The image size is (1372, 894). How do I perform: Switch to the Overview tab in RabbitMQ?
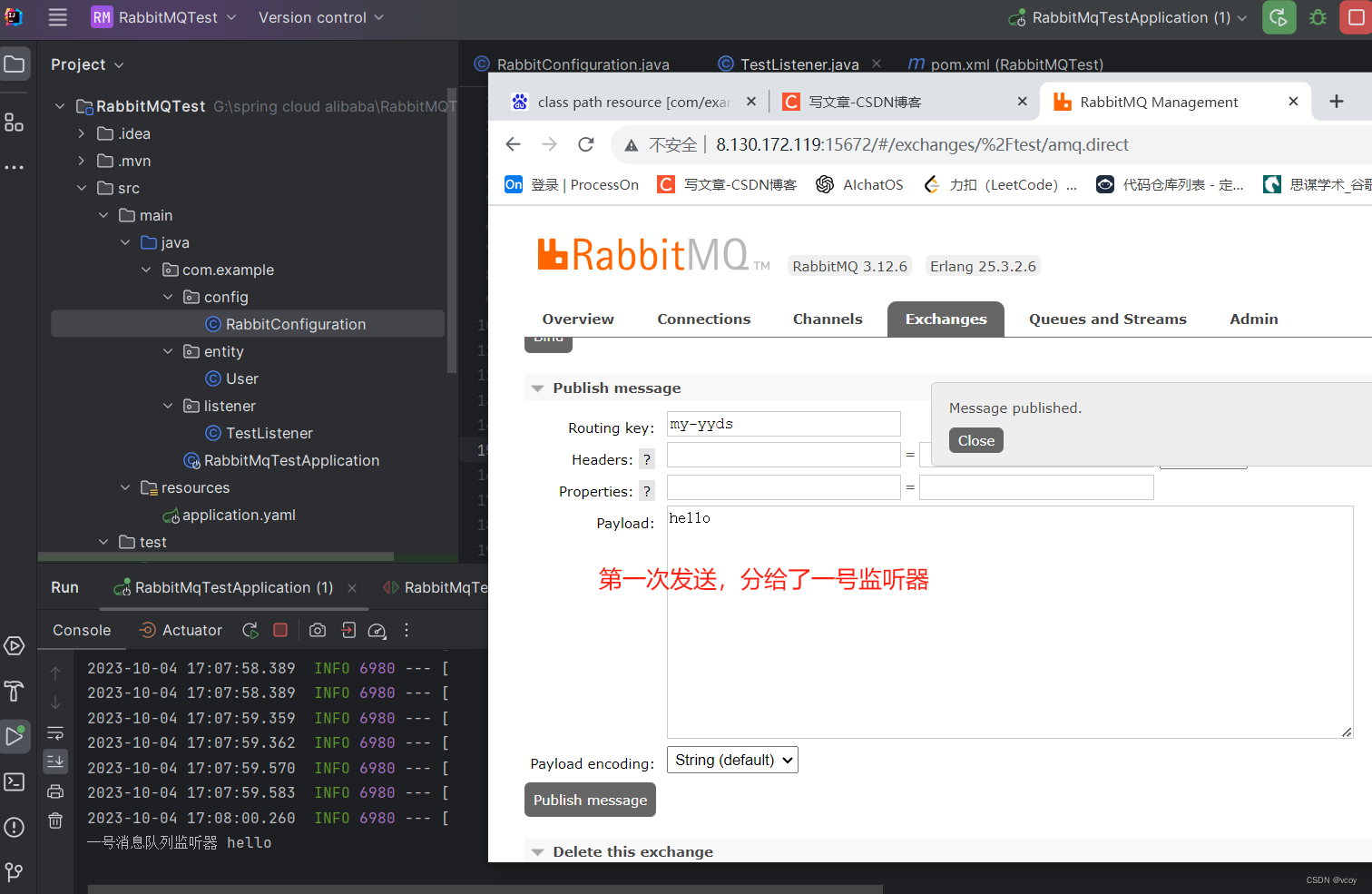(x=578, y=319)
